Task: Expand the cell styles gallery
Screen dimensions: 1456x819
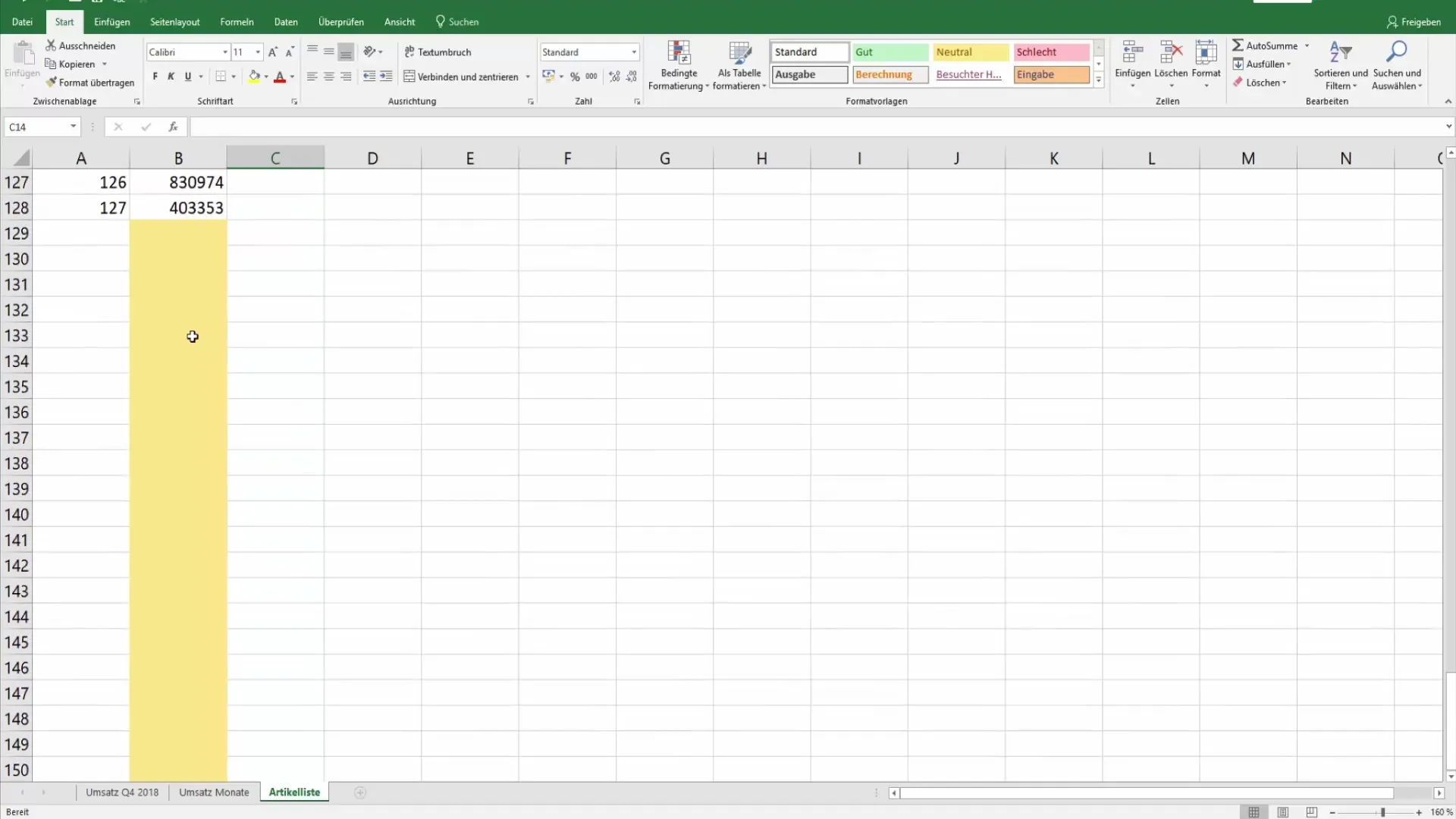Action: (1098, 80)
